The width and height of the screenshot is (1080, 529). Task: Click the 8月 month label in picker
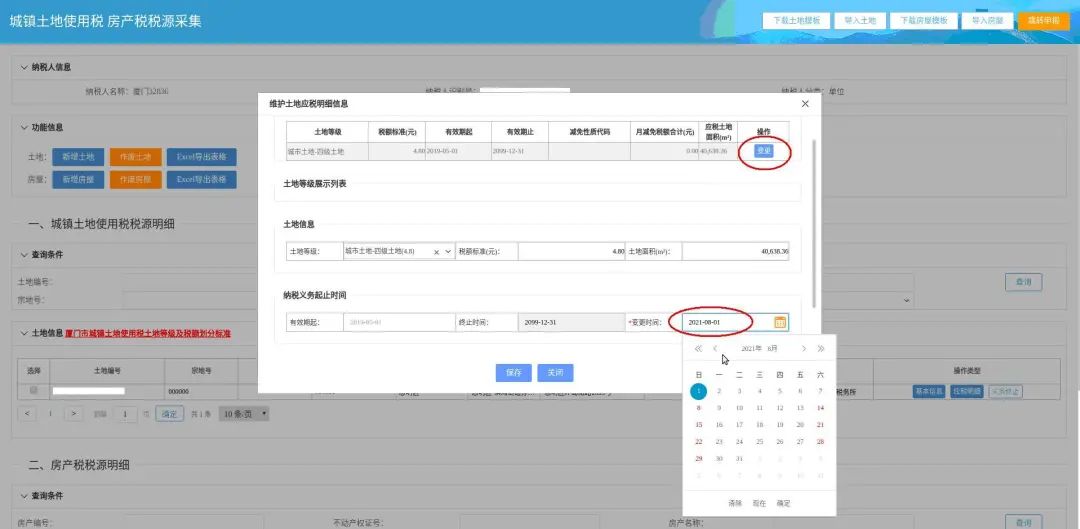[773, 349]
